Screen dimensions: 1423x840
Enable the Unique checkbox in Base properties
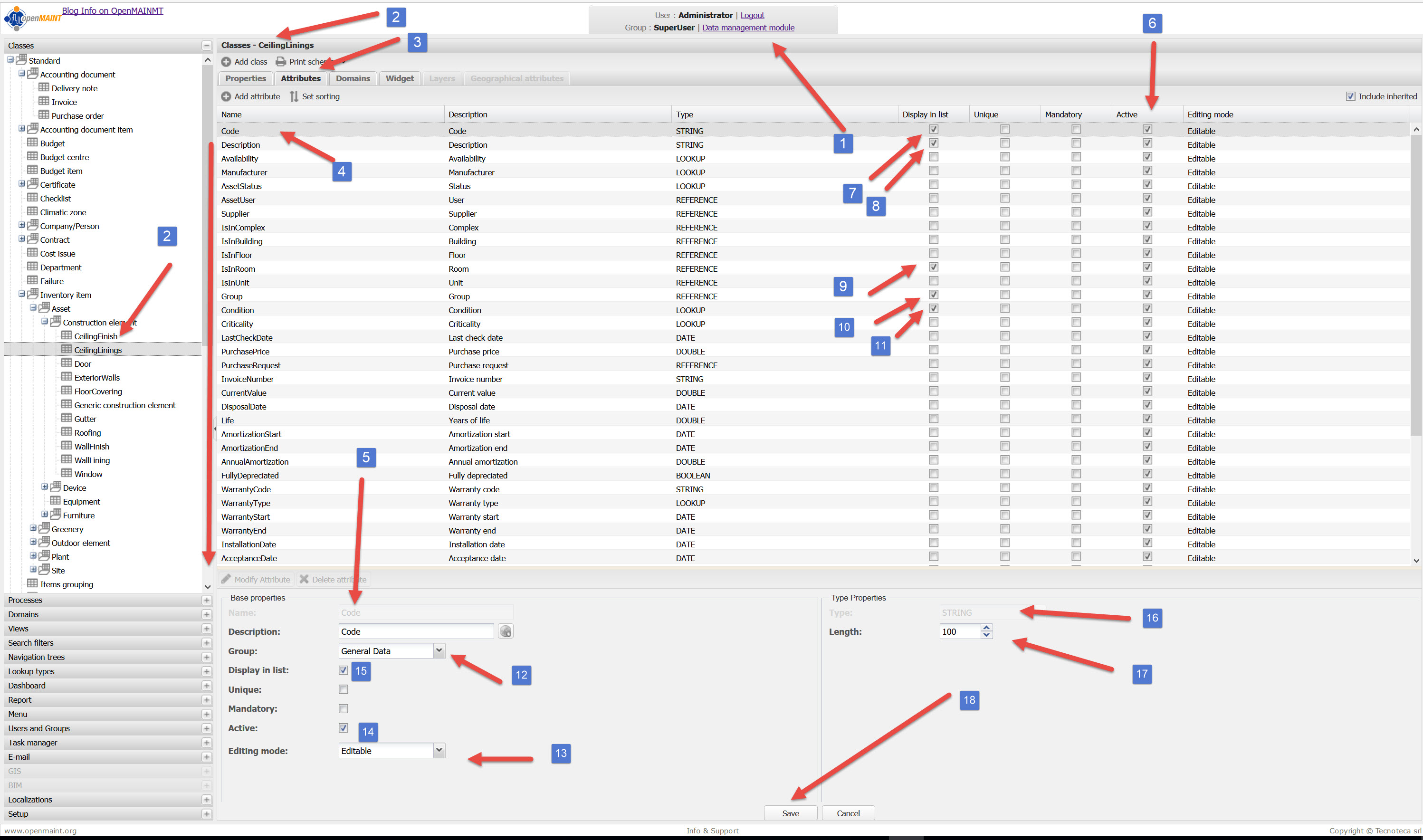pyautogui.click(x=344, y=689)
